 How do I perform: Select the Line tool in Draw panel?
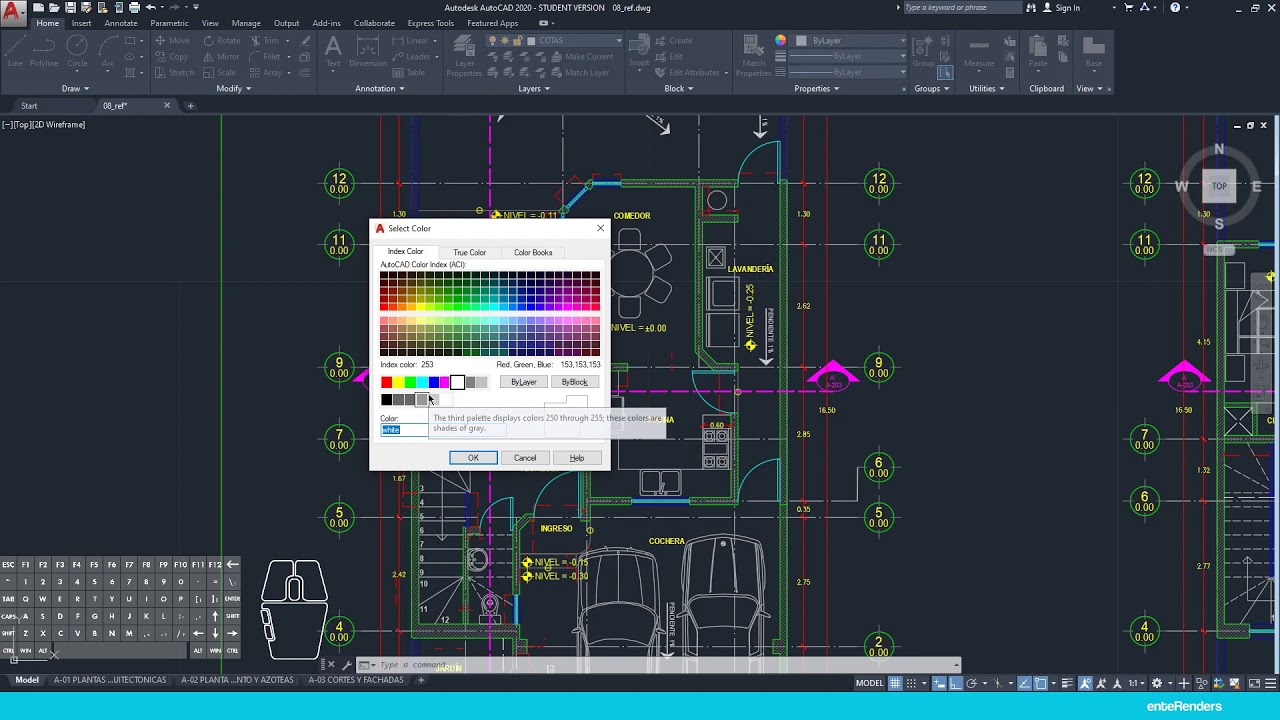15,50
